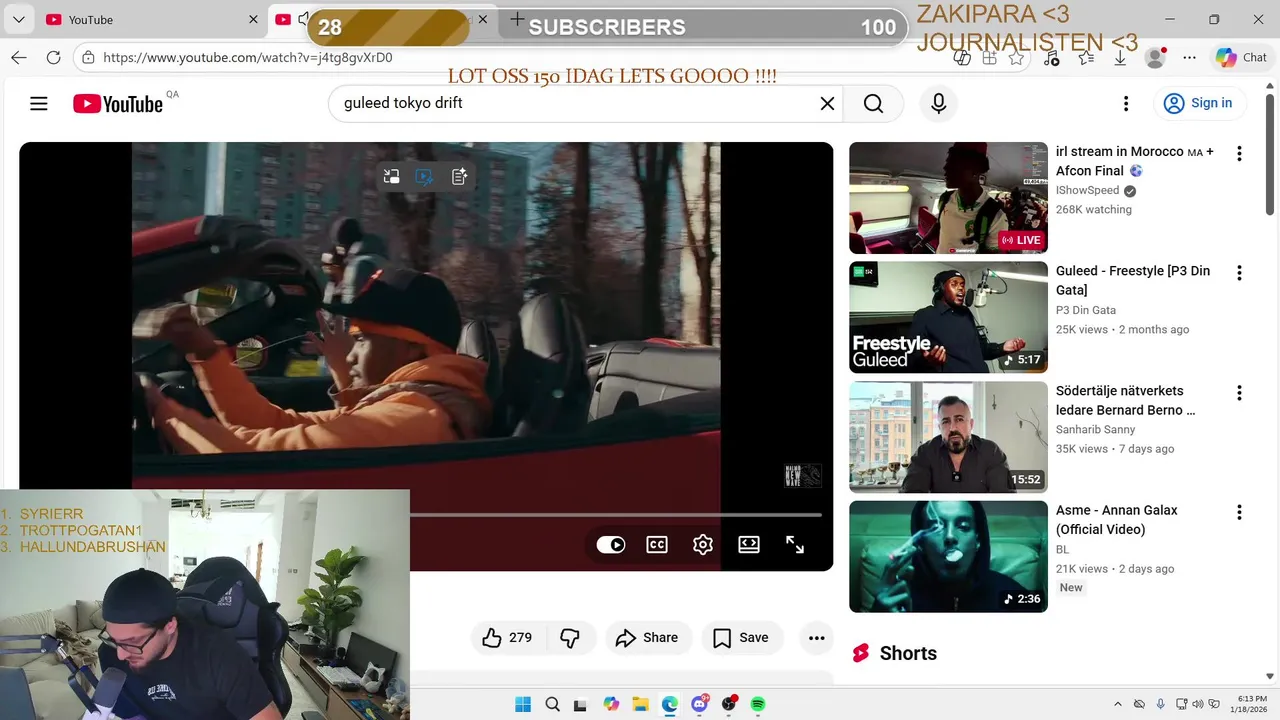Visit the IShowSpeed channel name
1280x720 pixels.
pos(1087,191)
